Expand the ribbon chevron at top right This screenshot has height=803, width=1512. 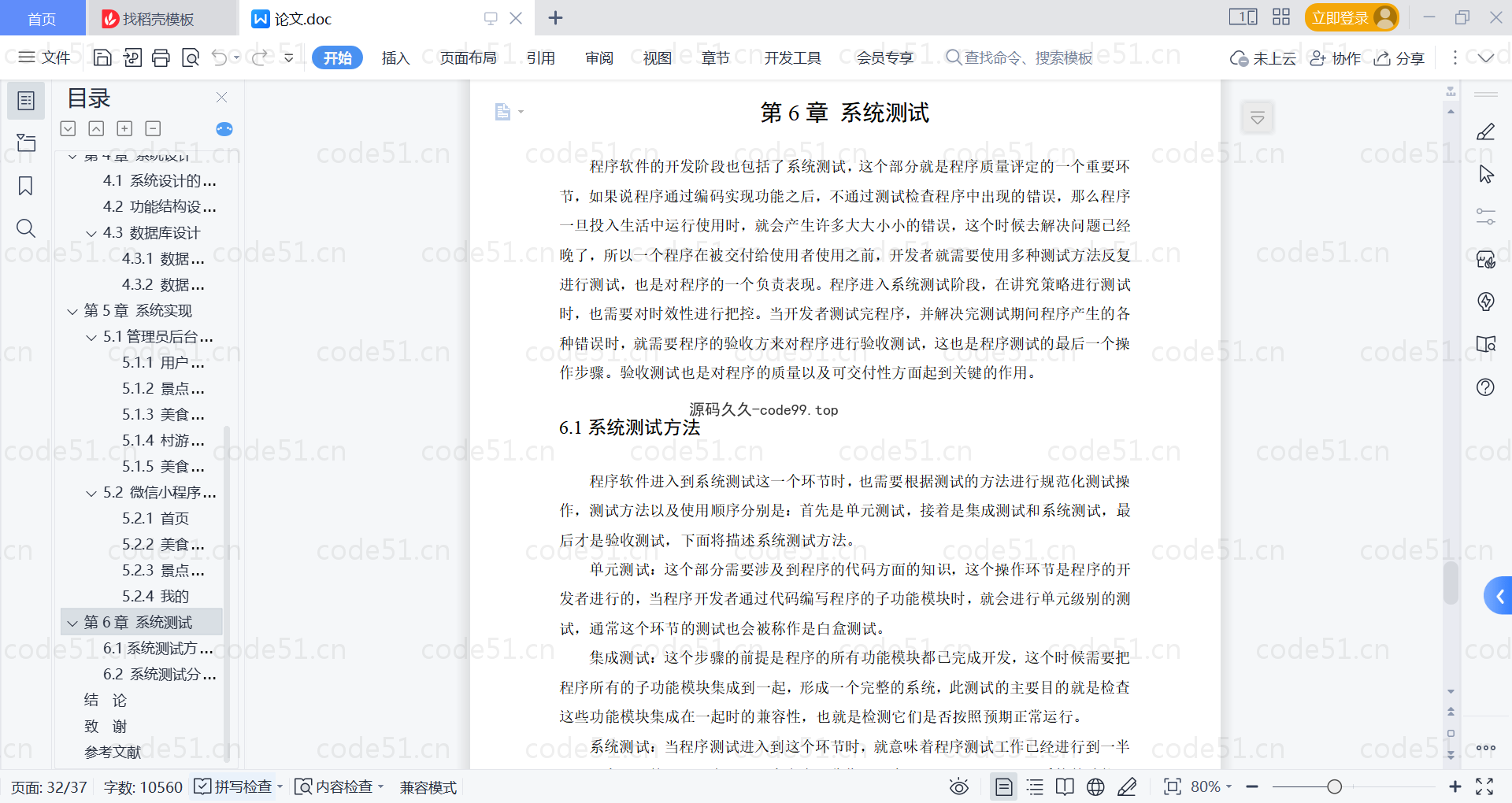coord(1486,57)
